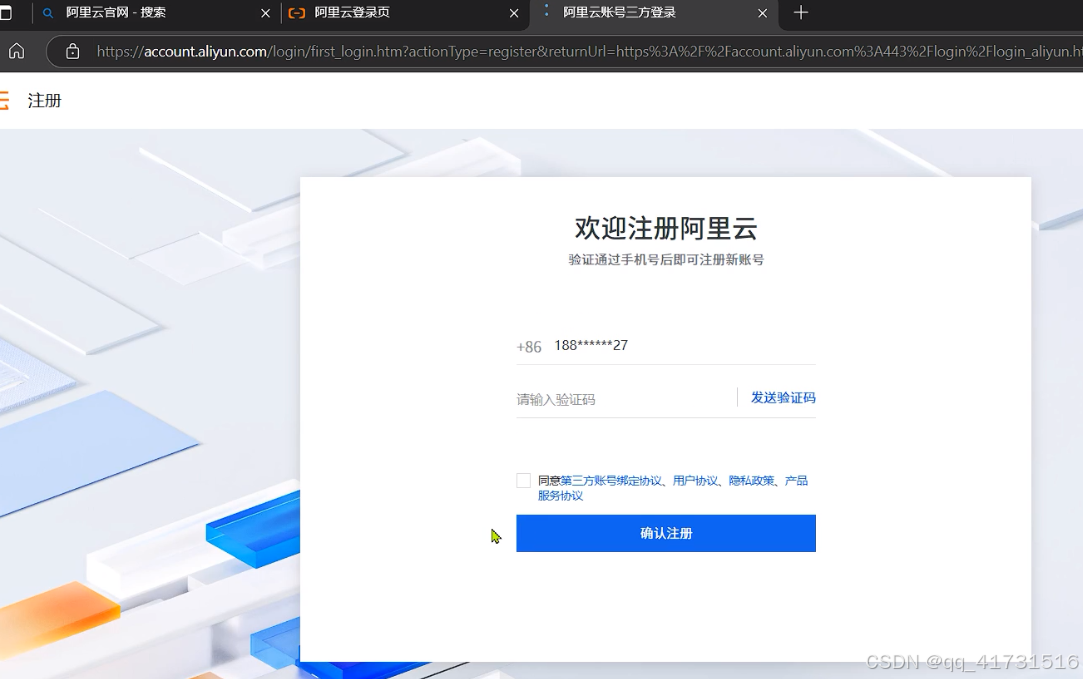Click the address bar URL
This screenshot has width=1083, height=679.
[588, 52]
